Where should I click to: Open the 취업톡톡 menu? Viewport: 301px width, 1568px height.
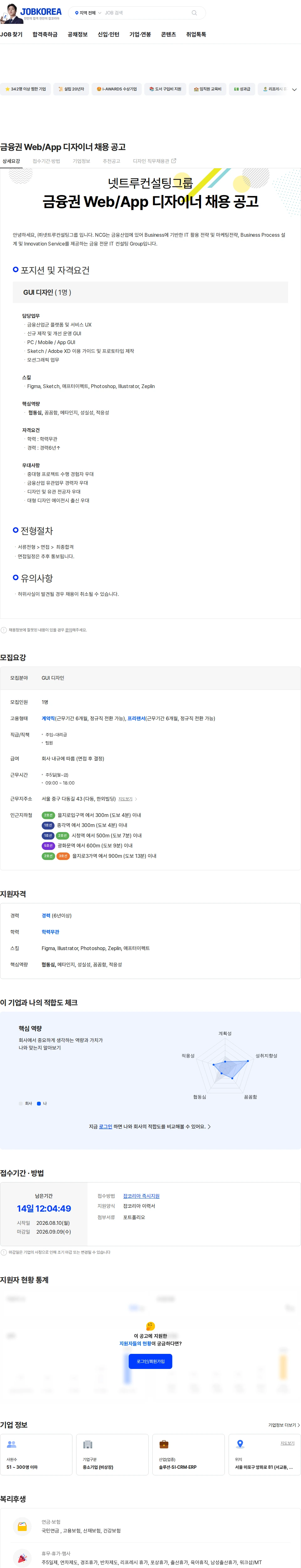pos(196,35)
